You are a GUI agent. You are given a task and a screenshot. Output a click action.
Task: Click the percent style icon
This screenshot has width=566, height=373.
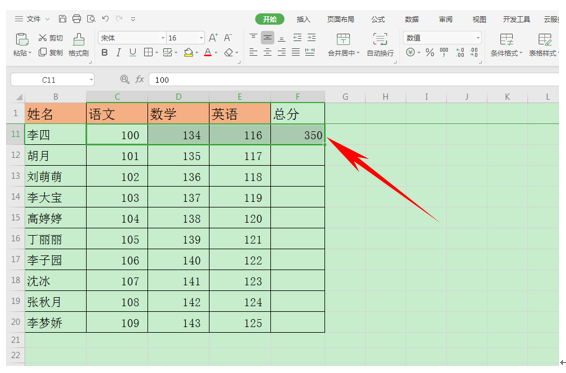click(x=430, y=53)
